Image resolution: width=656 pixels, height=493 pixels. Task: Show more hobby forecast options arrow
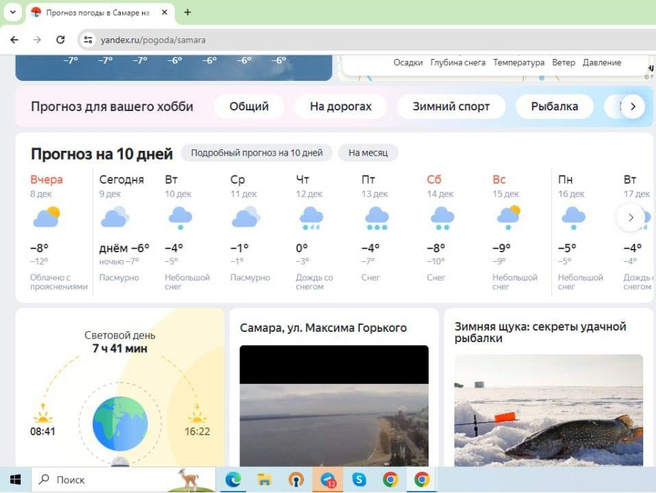click(633, 106)
